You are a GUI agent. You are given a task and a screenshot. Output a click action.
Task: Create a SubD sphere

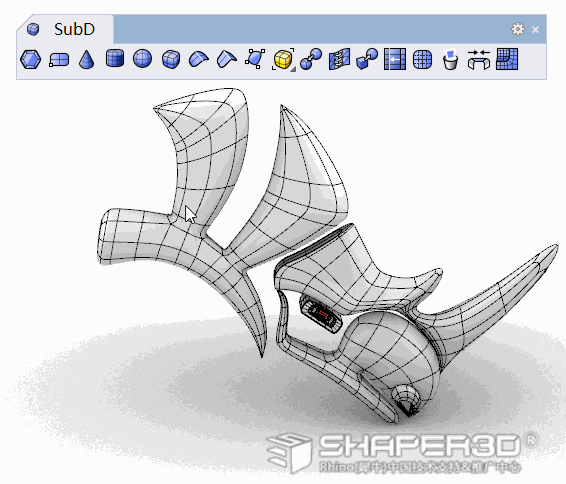[143, 58]
